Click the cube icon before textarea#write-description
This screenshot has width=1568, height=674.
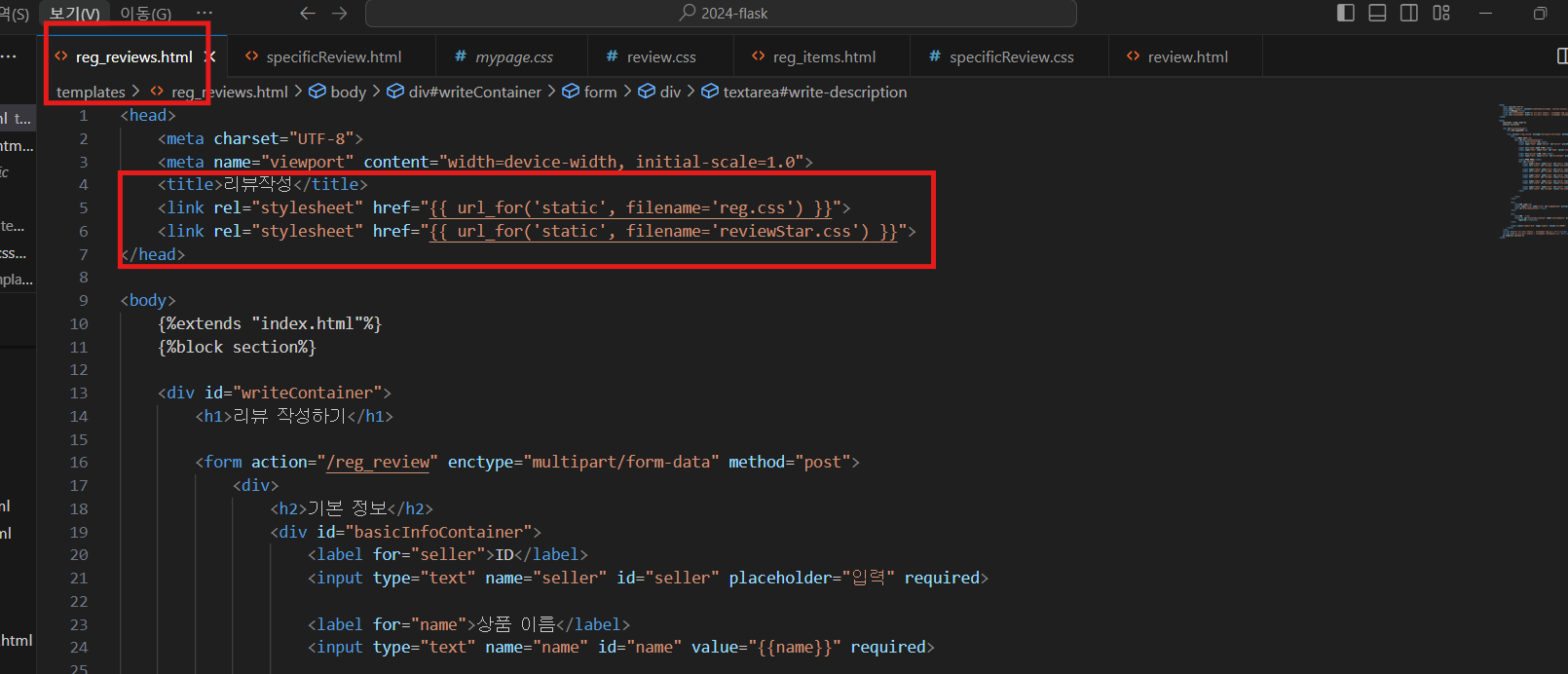710,92
